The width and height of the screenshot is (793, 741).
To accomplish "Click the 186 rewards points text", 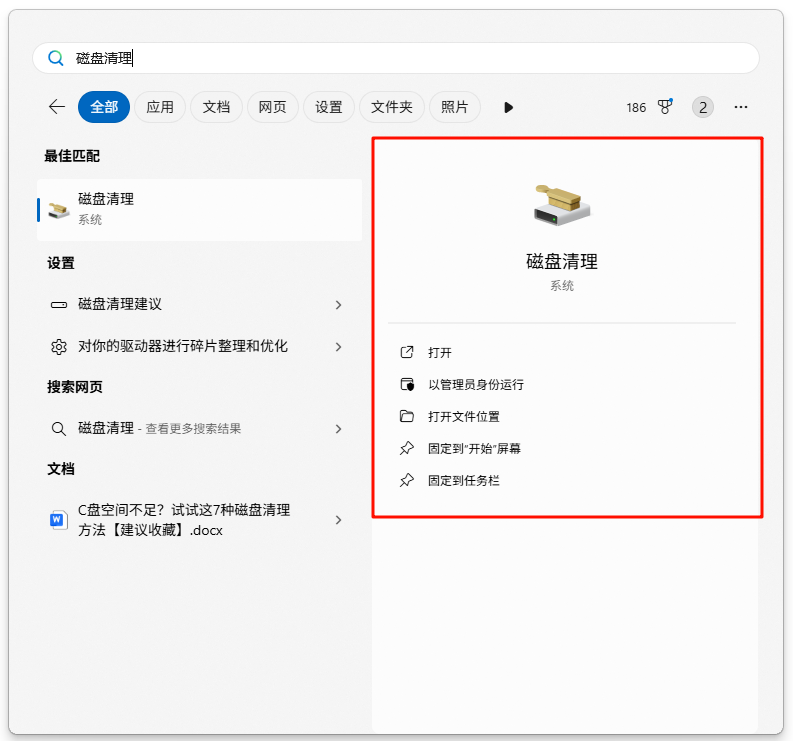I will (636, 108).
